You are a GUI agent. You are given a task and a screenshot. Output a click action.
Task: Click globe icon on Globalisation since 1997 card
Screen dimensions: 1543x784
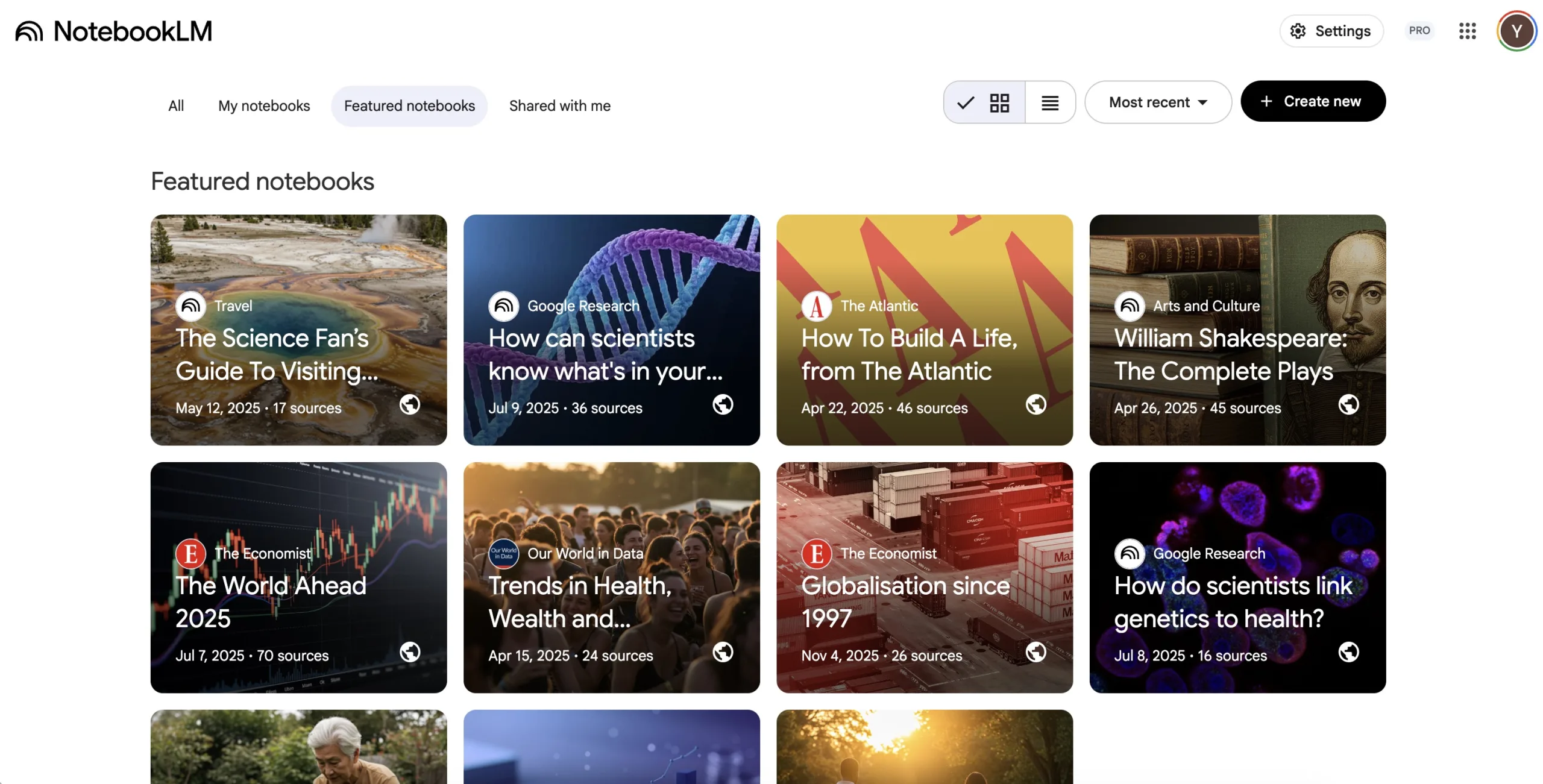click(x=1035, y=652)
